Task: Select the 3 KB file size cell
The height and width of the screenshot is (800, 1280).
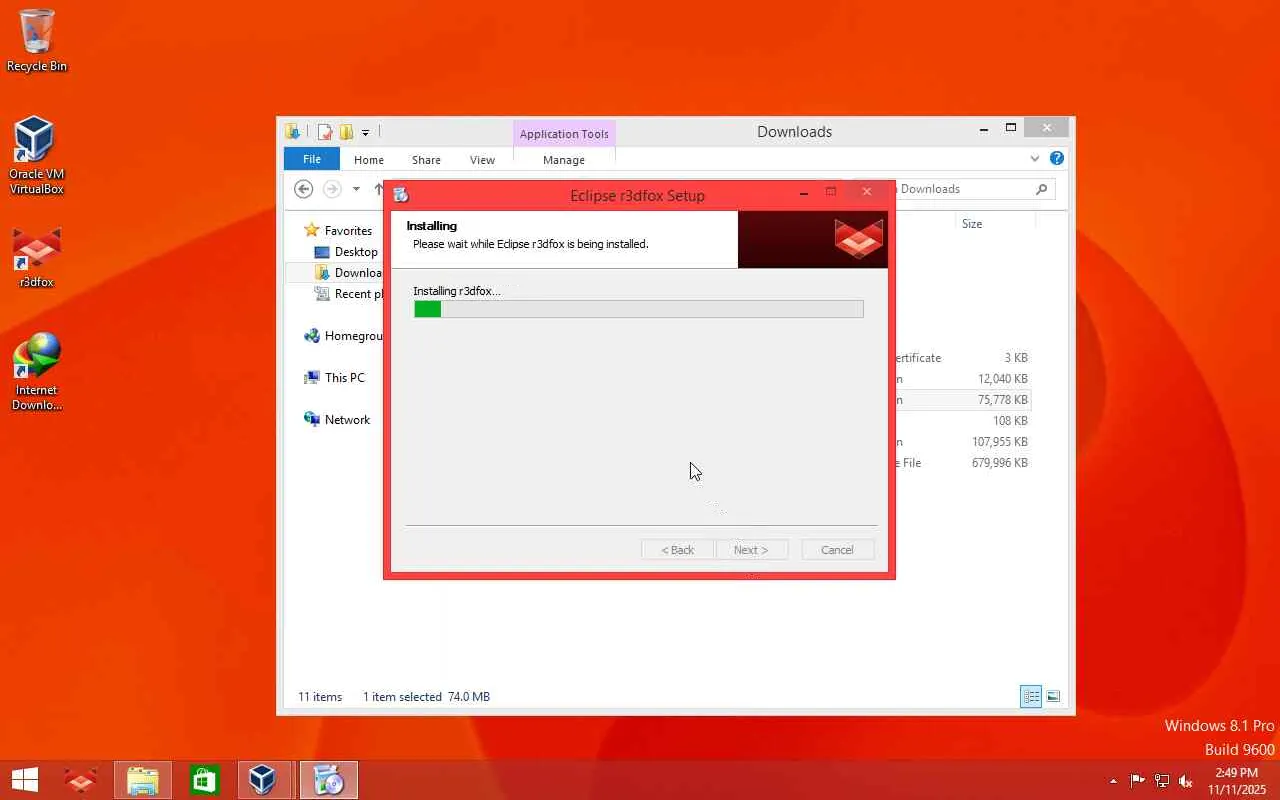Action: (1016, 358)
